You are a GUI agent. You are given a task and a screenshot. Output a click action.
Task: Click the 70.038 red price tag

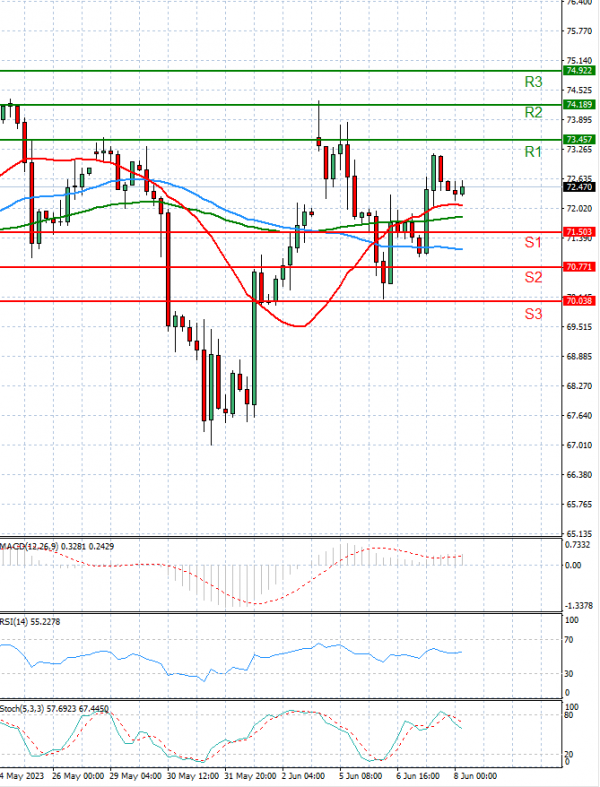(x=580, y=301)
